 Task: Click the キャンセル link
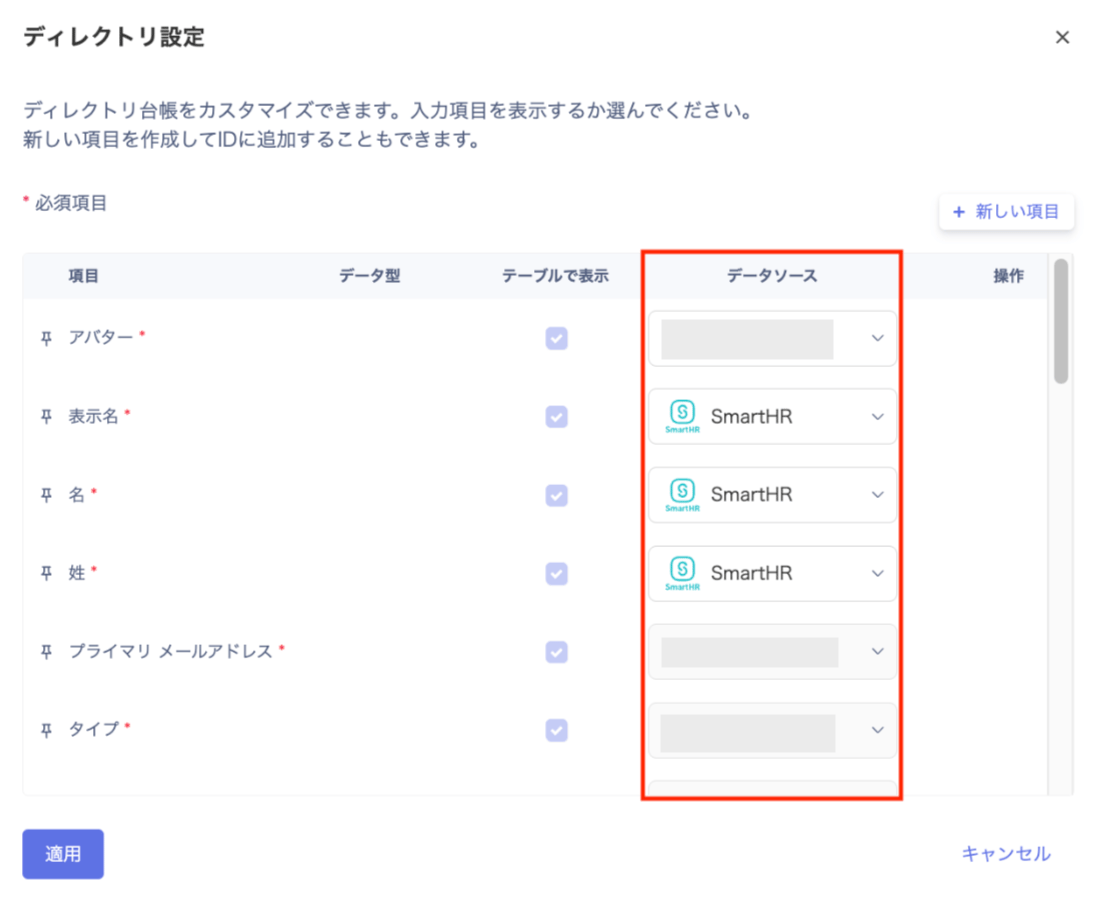[x=1006, y=854]
